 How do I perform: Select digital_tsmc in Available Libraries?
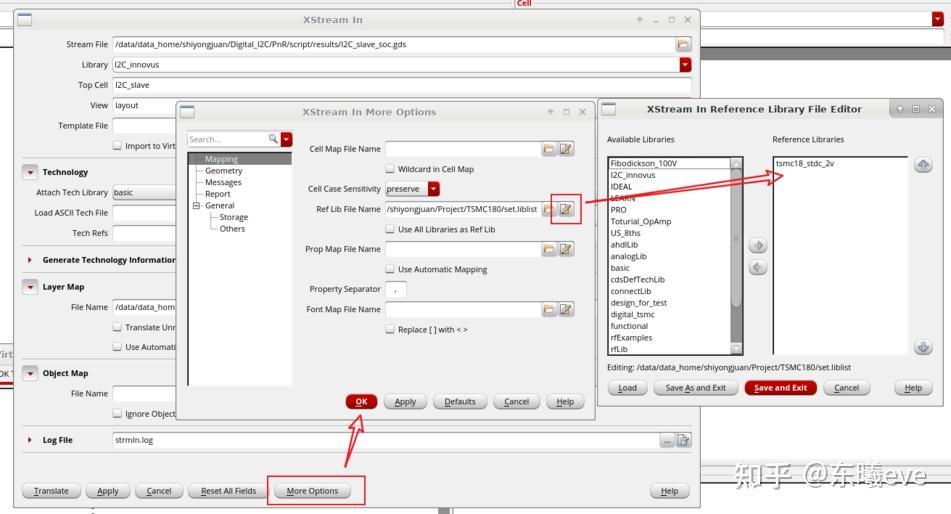pos(633,314)
